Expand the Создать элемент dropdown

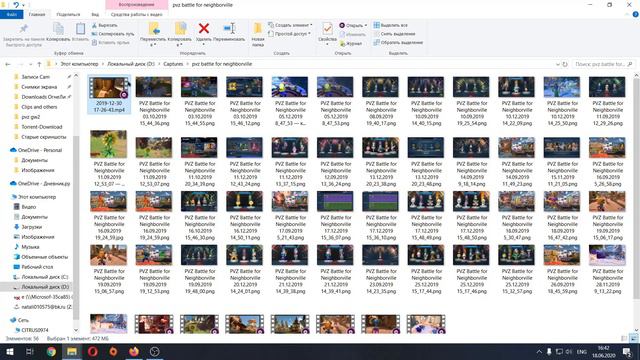pos(290,25)
